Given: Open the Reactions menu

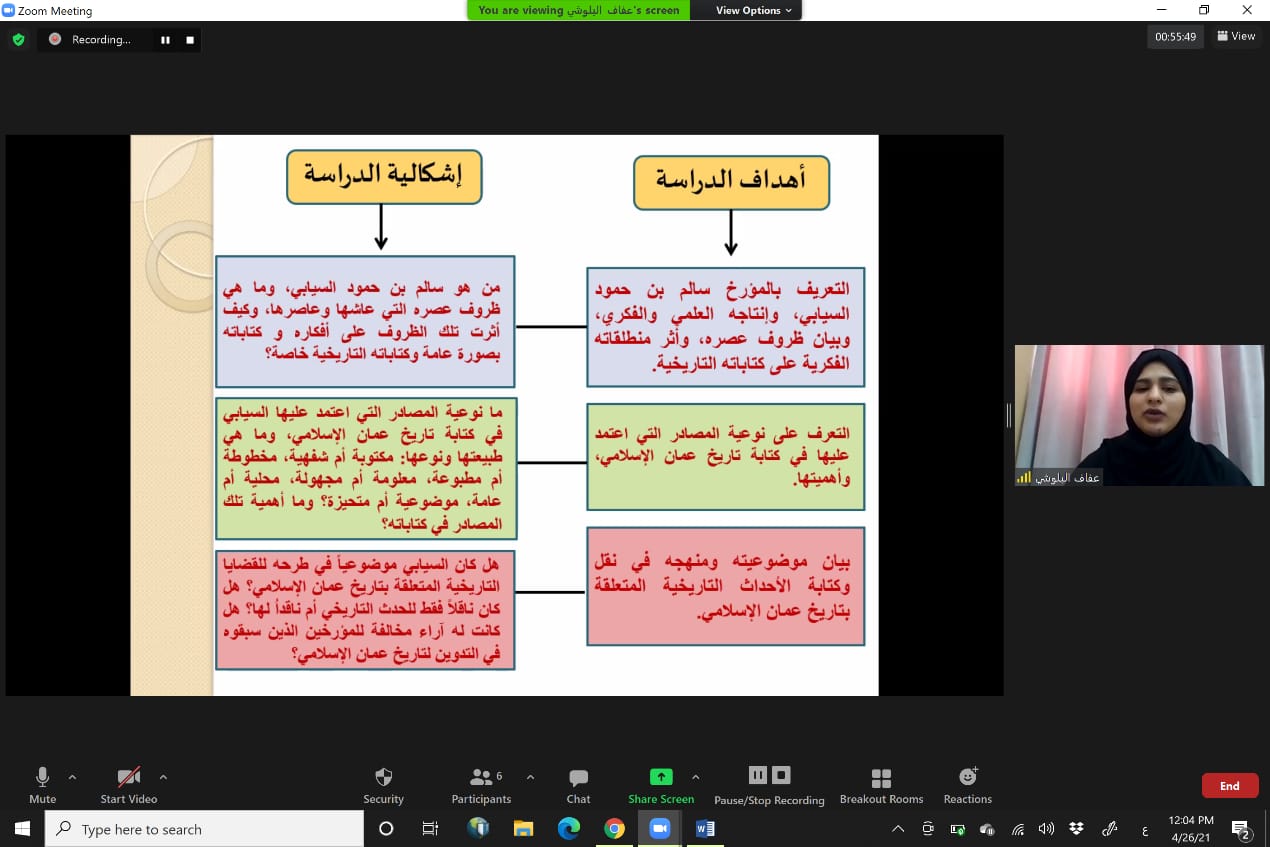Looking at the screenshot, I should coord(967,785).
